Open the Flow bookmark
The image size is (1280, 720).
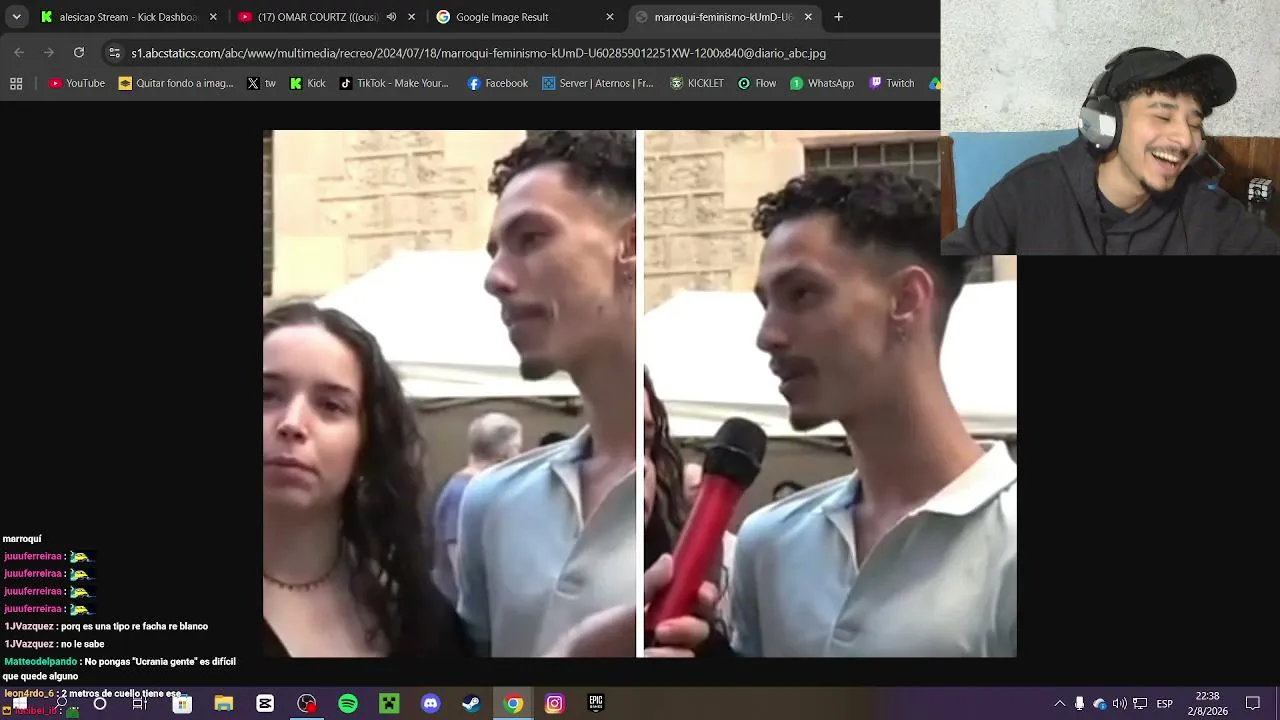757,84
